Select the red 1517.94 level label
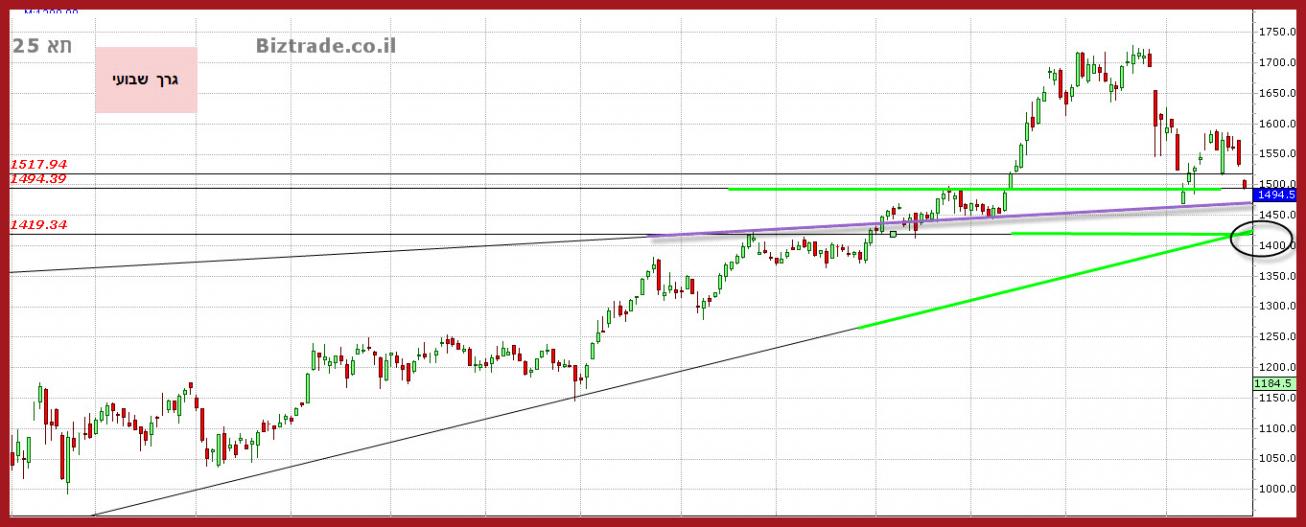1306x527 pixels. 39,163
